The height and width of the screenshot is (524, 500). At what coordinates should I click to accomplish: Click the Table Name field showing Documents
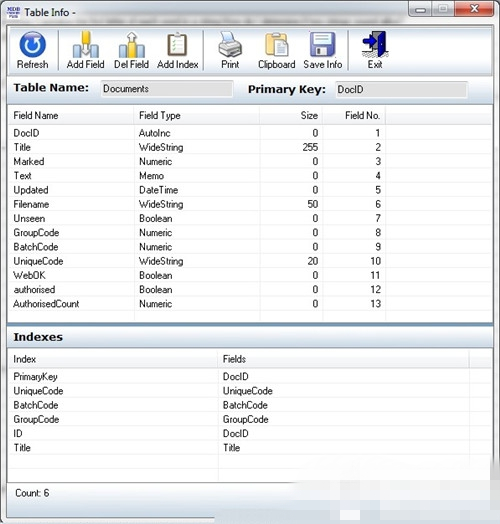click(167, 89)
